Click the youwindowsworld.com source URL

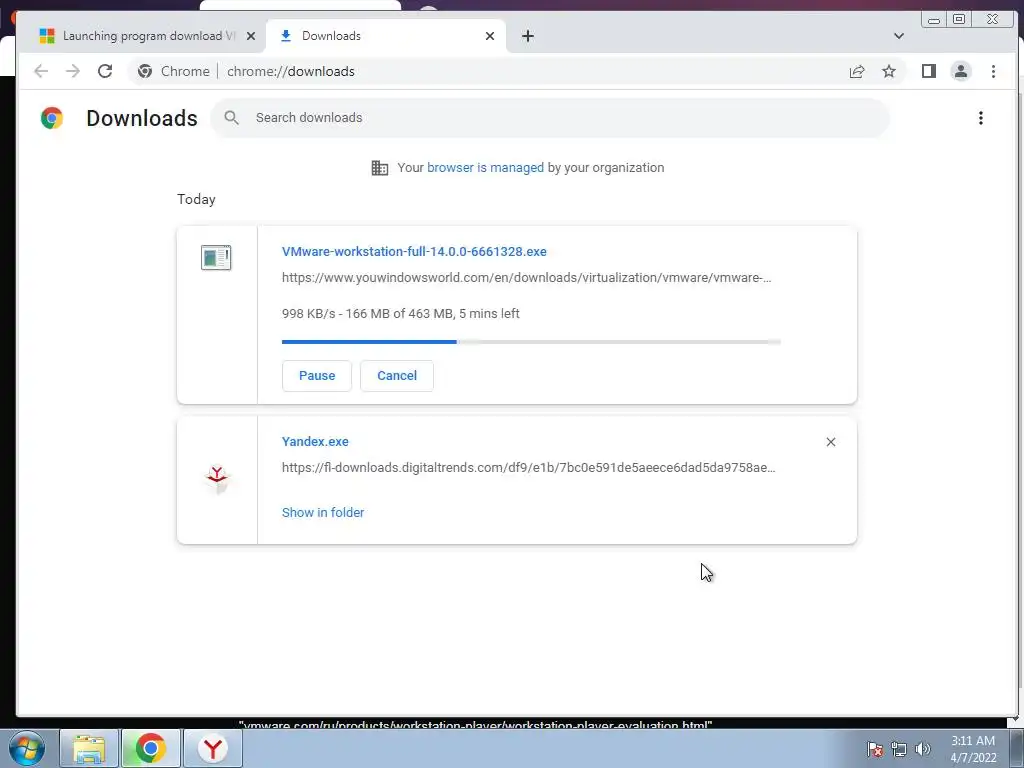526,278
